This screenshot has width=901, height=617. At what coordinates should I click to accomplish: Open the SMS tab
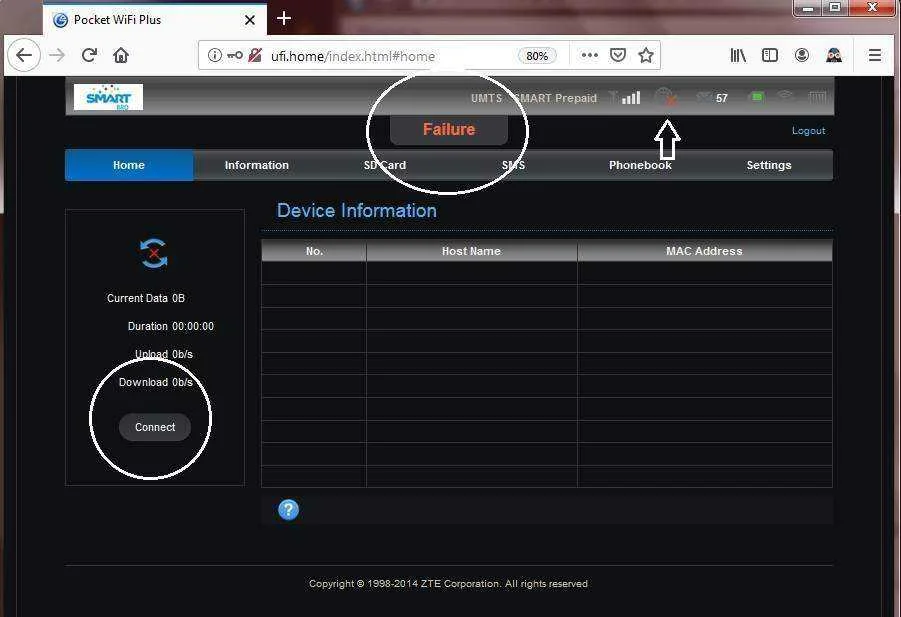click(513, 165)
